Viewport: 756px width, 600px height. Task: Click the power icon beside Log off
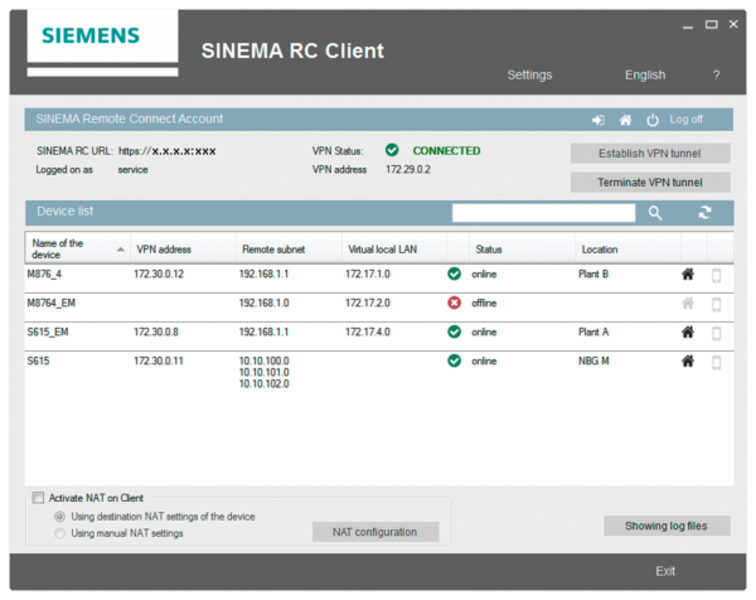tap(652, 120)
